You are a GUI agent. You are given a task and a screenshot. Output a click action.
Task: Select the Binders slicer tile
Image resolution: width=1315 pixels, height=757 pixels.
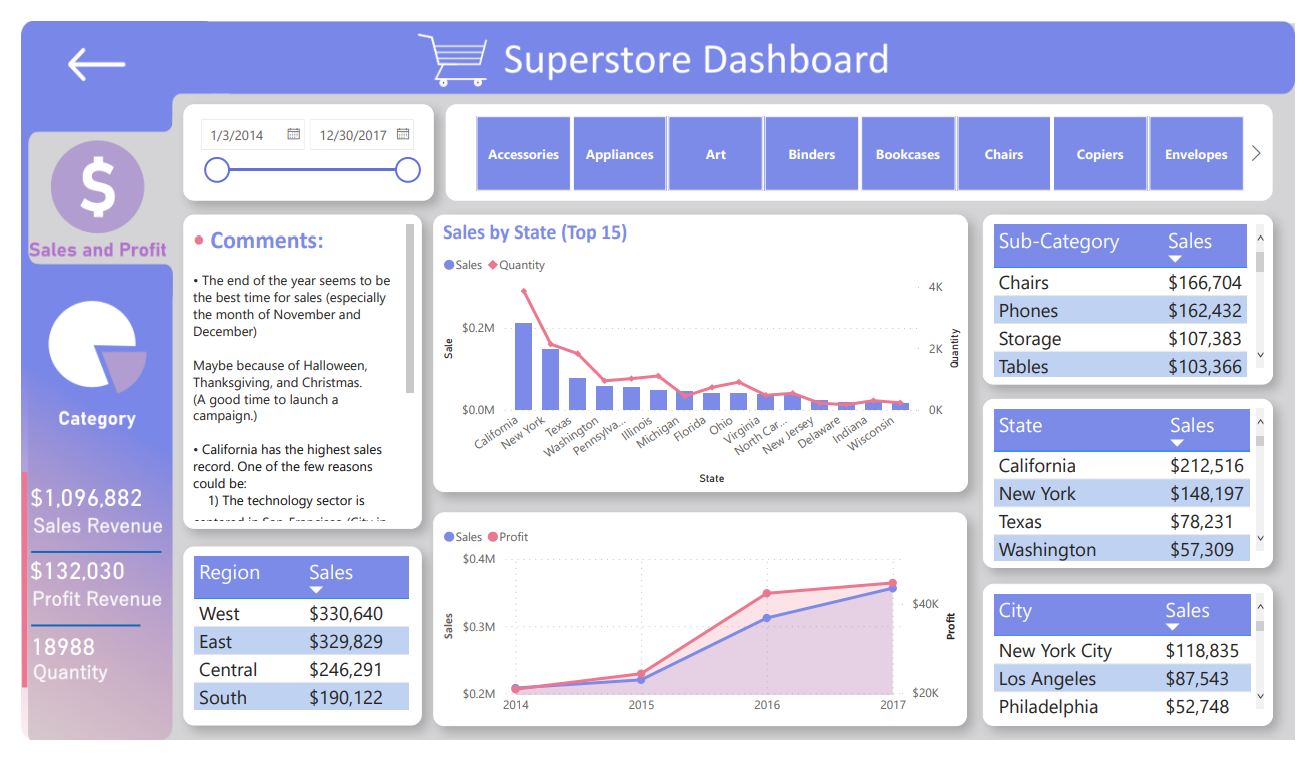point(812,154)
